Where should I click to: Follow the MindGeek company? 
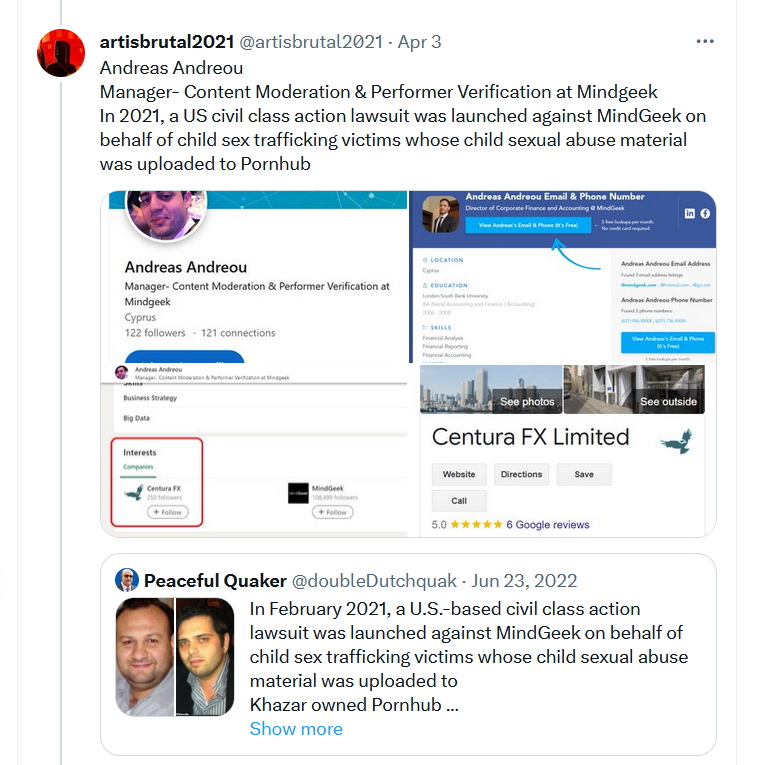333,512
